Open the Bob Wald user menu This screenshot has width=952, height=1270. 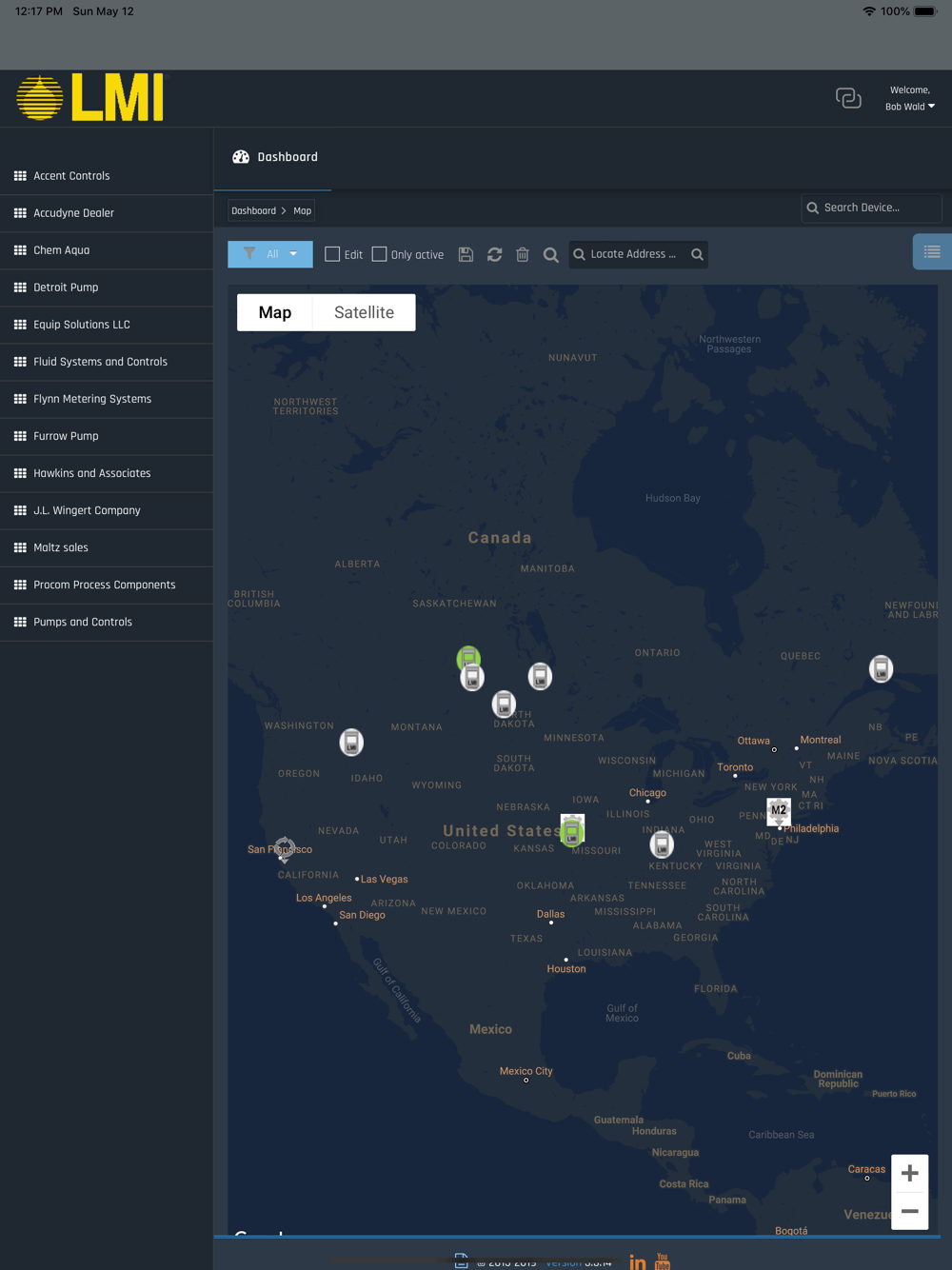coord(909,107)
